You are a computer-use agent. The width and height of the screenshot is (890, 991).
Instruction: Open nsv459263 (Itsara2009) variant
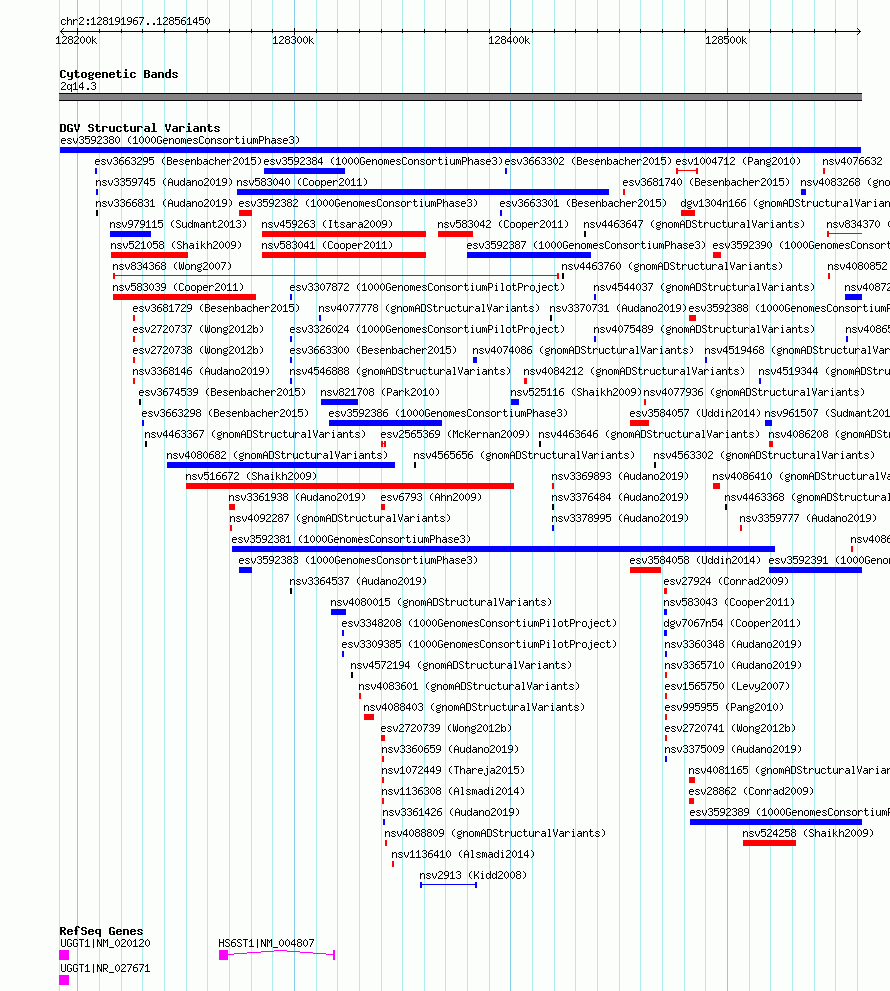tap(327, 224)
